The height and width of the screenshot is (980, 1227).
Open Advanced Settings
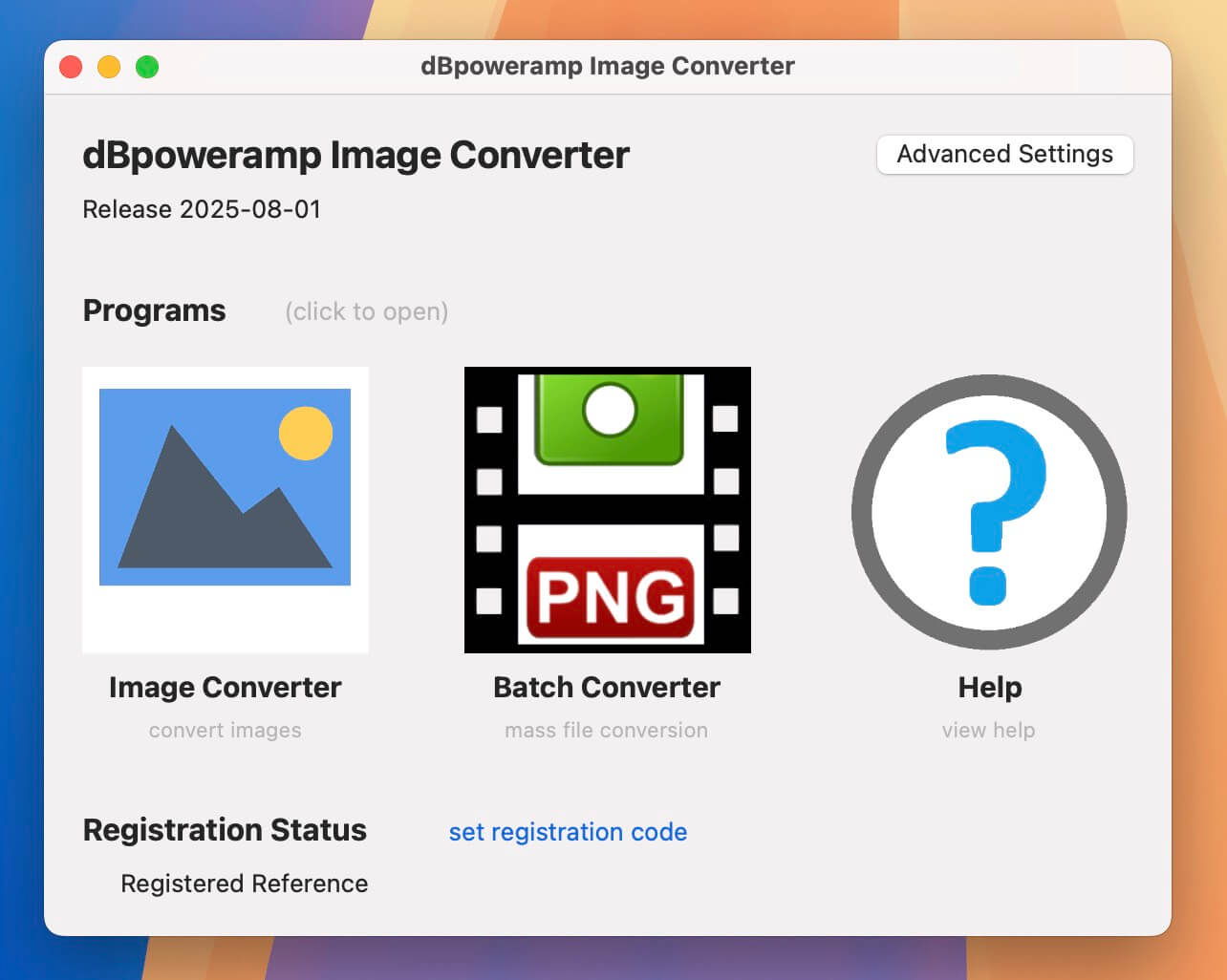click(x=1003, y=154)
